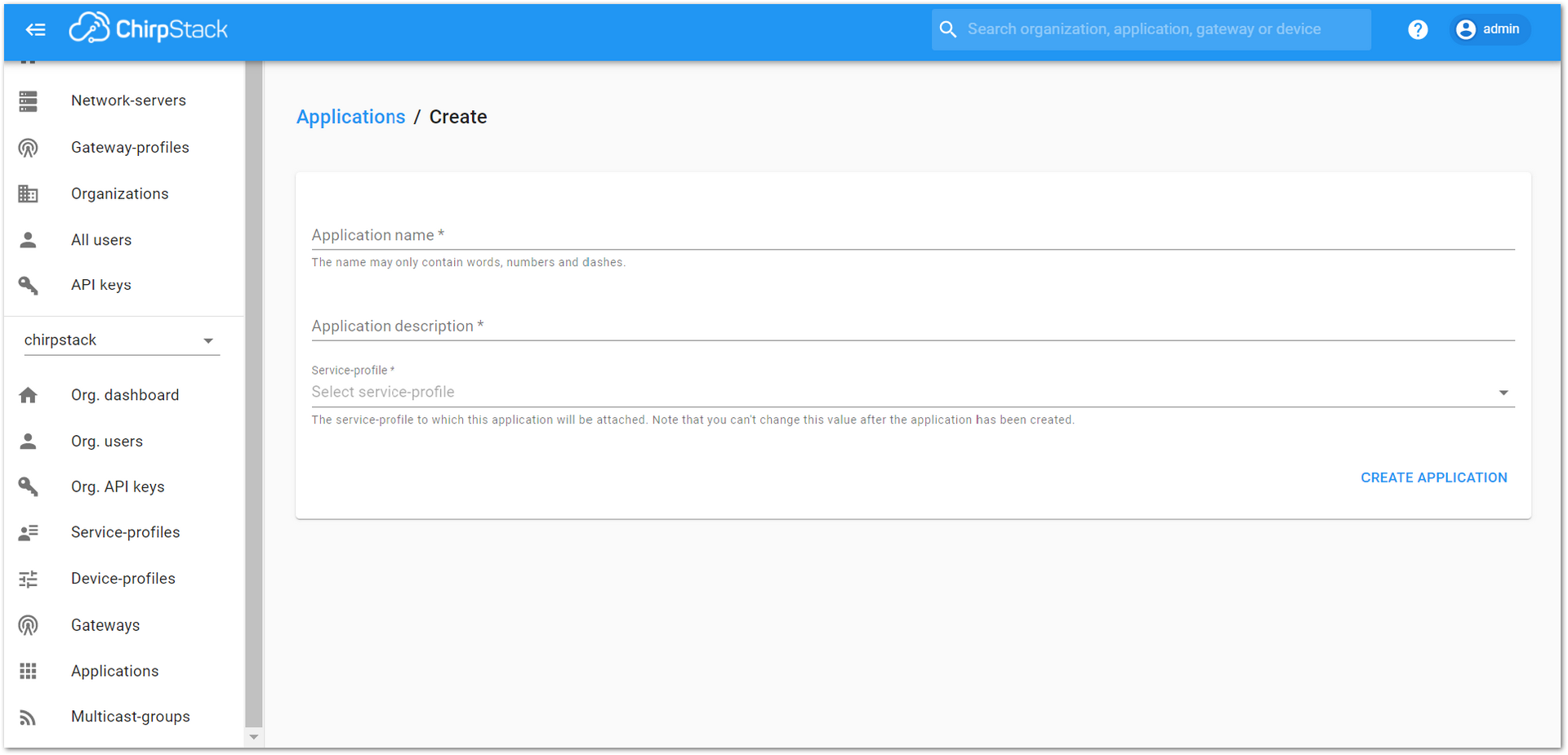This screenshot has height=755, width=1568.
Task: Open the Service-profiles page
Action: (x=124, y=532)
